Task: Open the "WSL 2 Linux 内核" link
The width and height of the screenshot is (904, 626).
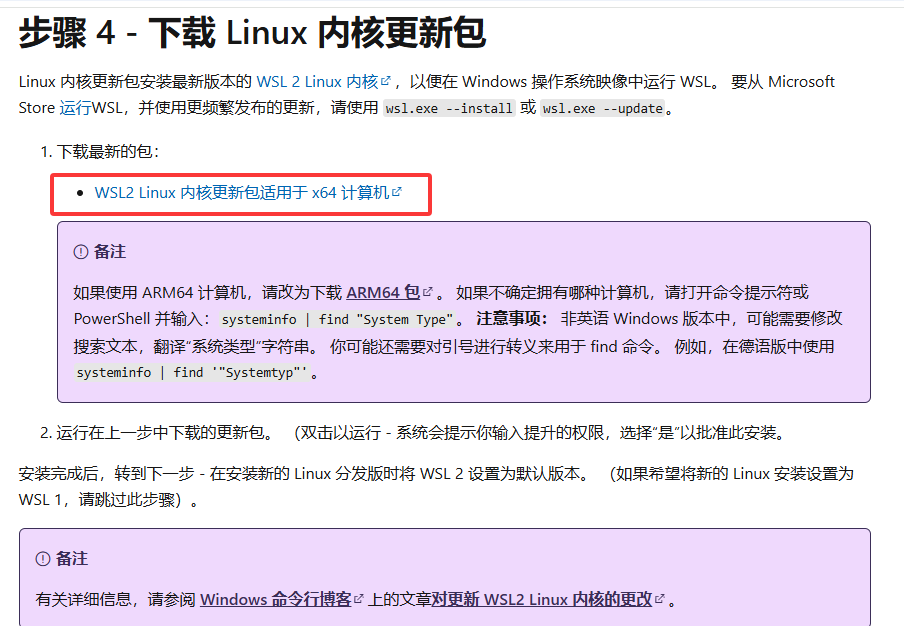Action: 317,82
